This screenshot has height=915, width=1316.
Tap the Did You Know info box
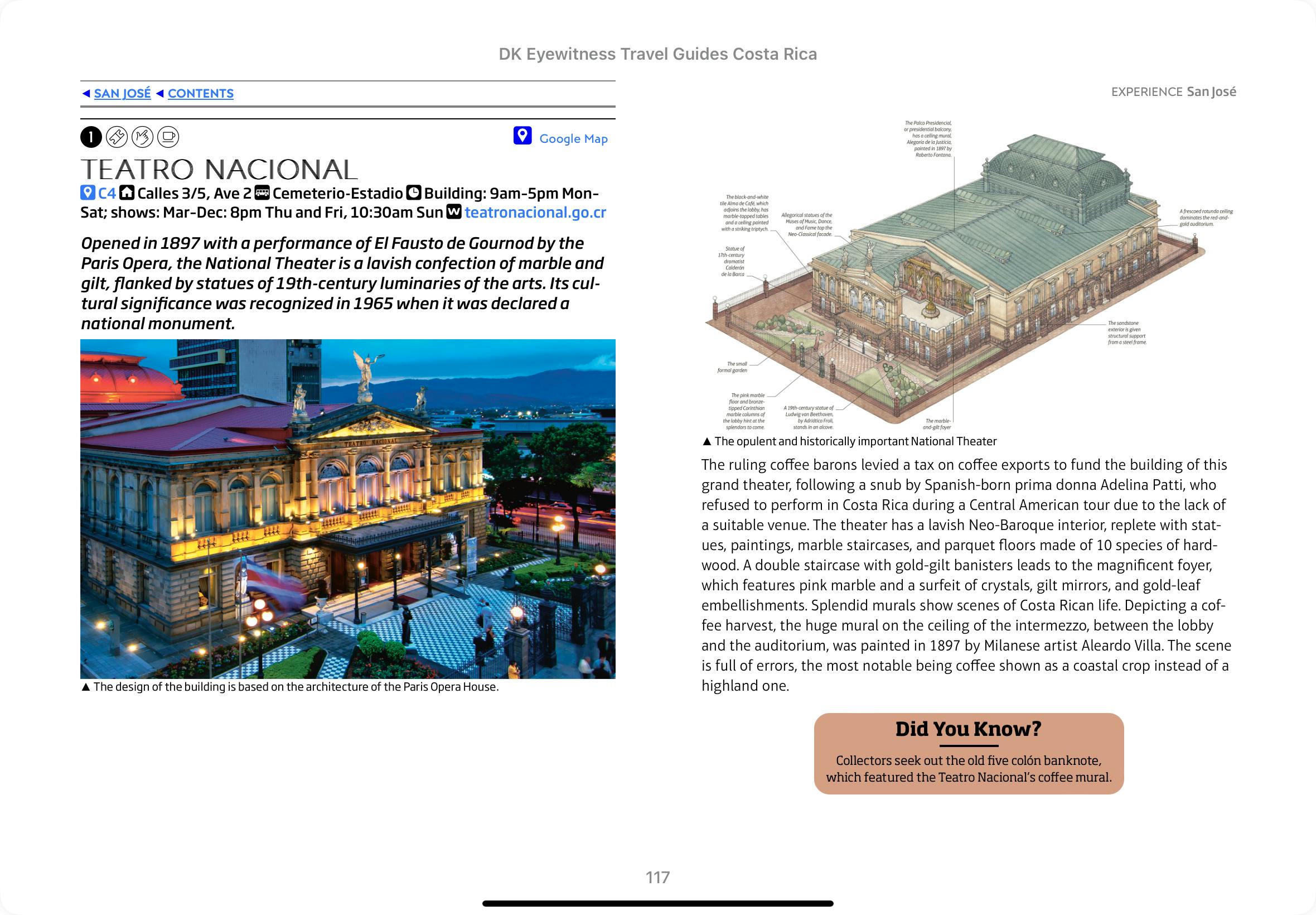coord(968,753)
